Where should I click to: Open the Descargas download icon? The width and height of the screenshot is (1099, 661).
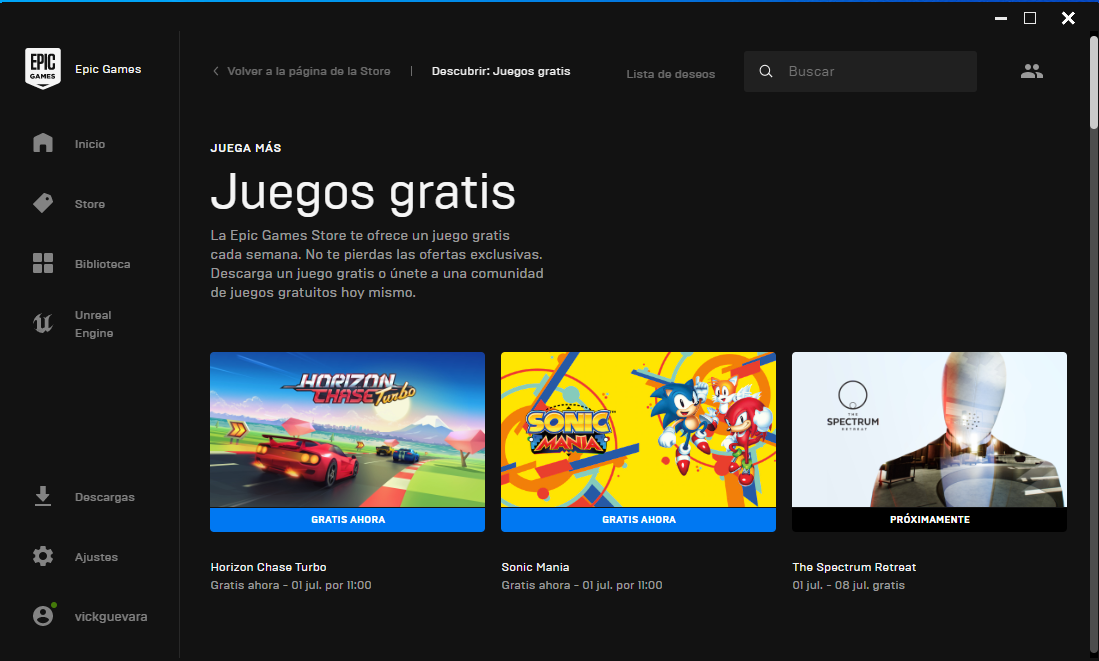point(43,496)
